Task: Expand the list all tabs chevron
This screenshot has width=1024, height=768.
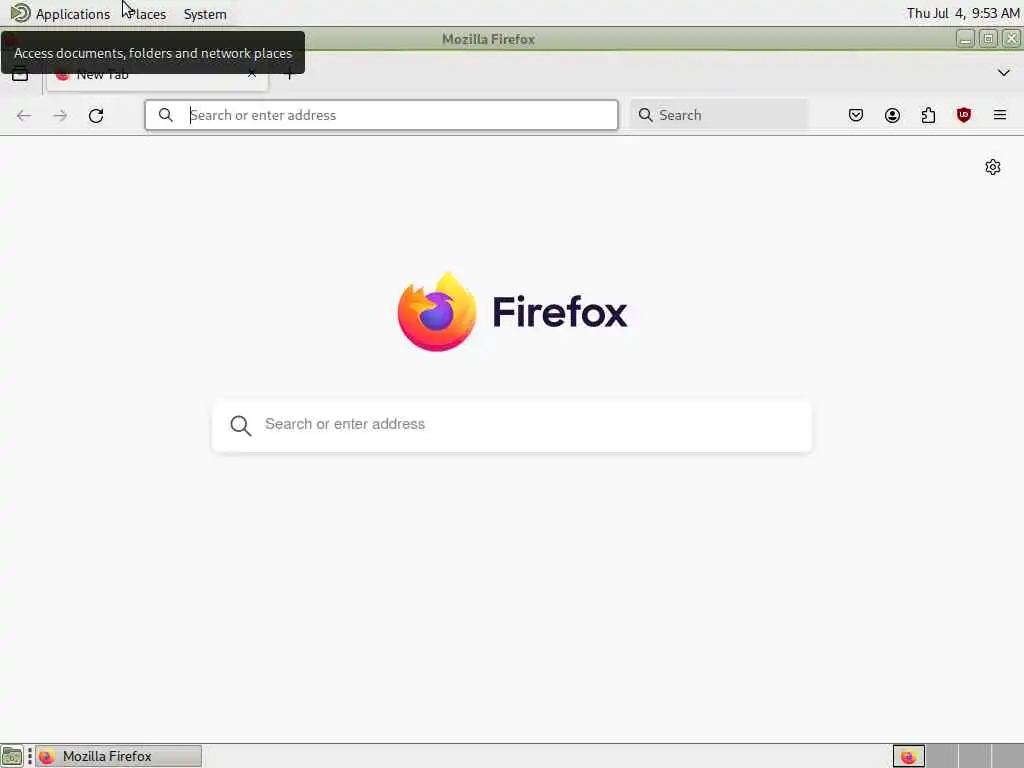Action: click(x=1004, y=72)
